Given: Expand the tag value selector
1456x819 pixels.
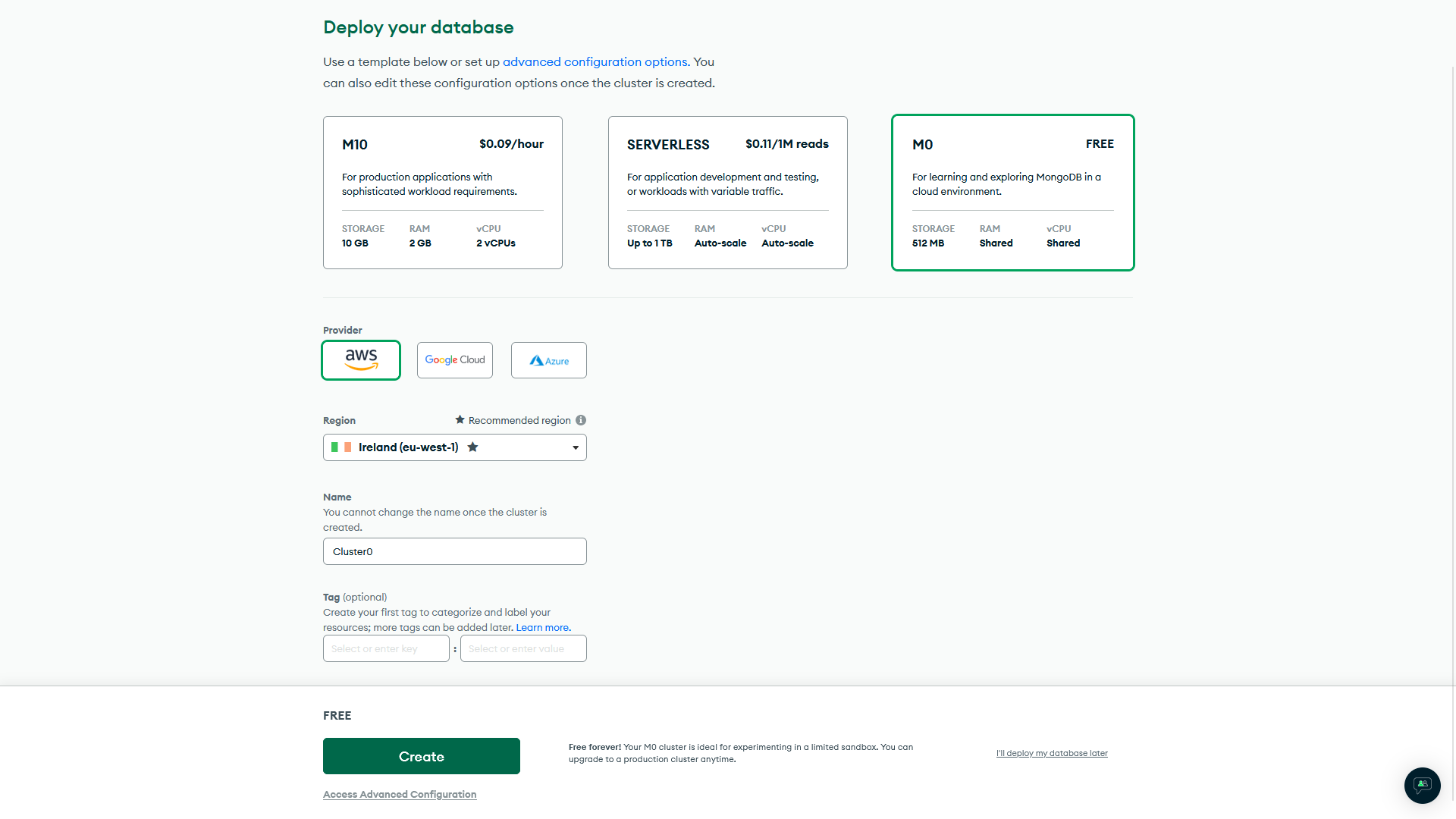Looking at the screenshot, I should (x=523, y=648).
